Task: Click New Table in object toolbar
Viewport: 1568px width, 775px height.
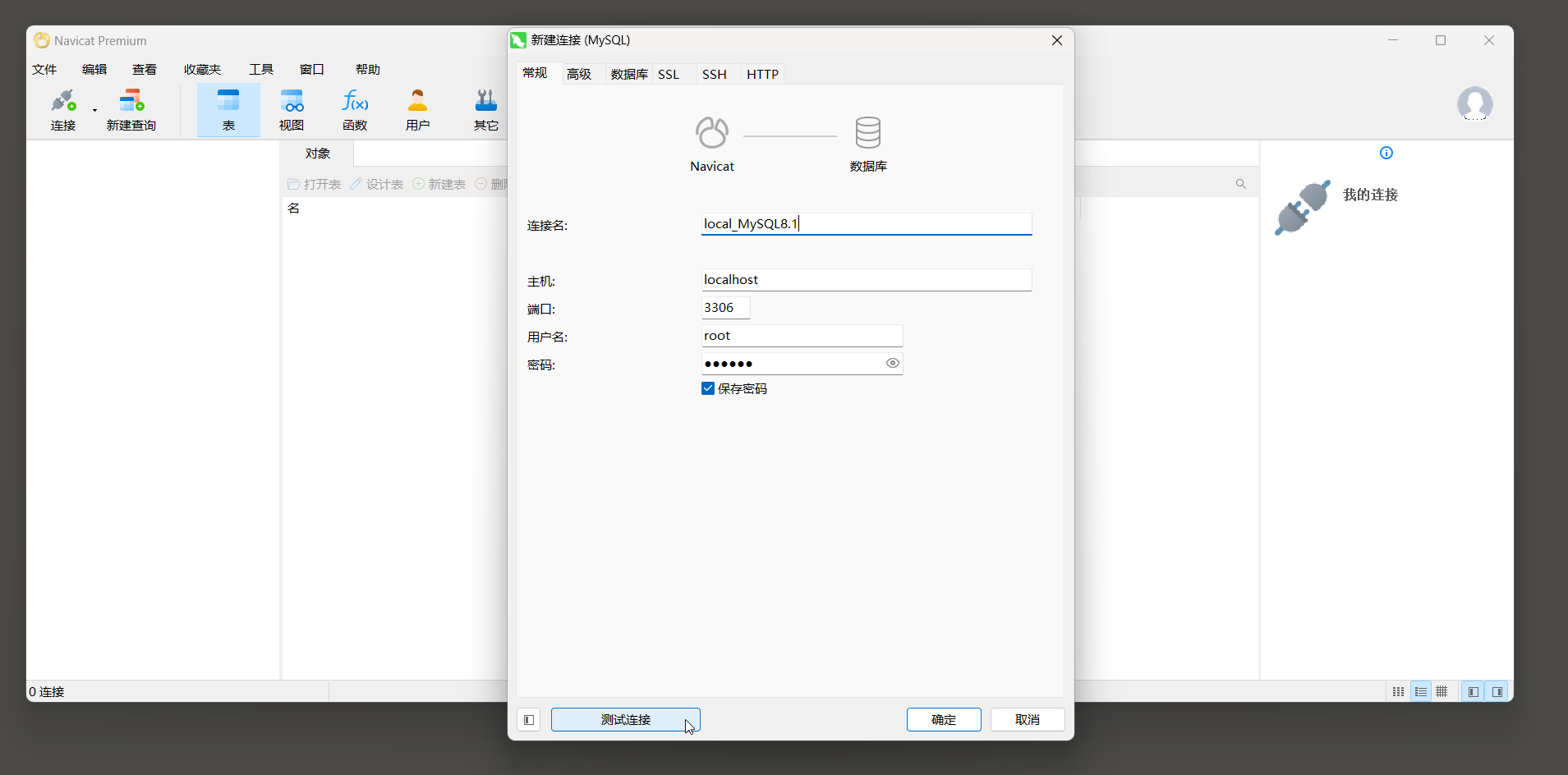Action: pos(439,184)
